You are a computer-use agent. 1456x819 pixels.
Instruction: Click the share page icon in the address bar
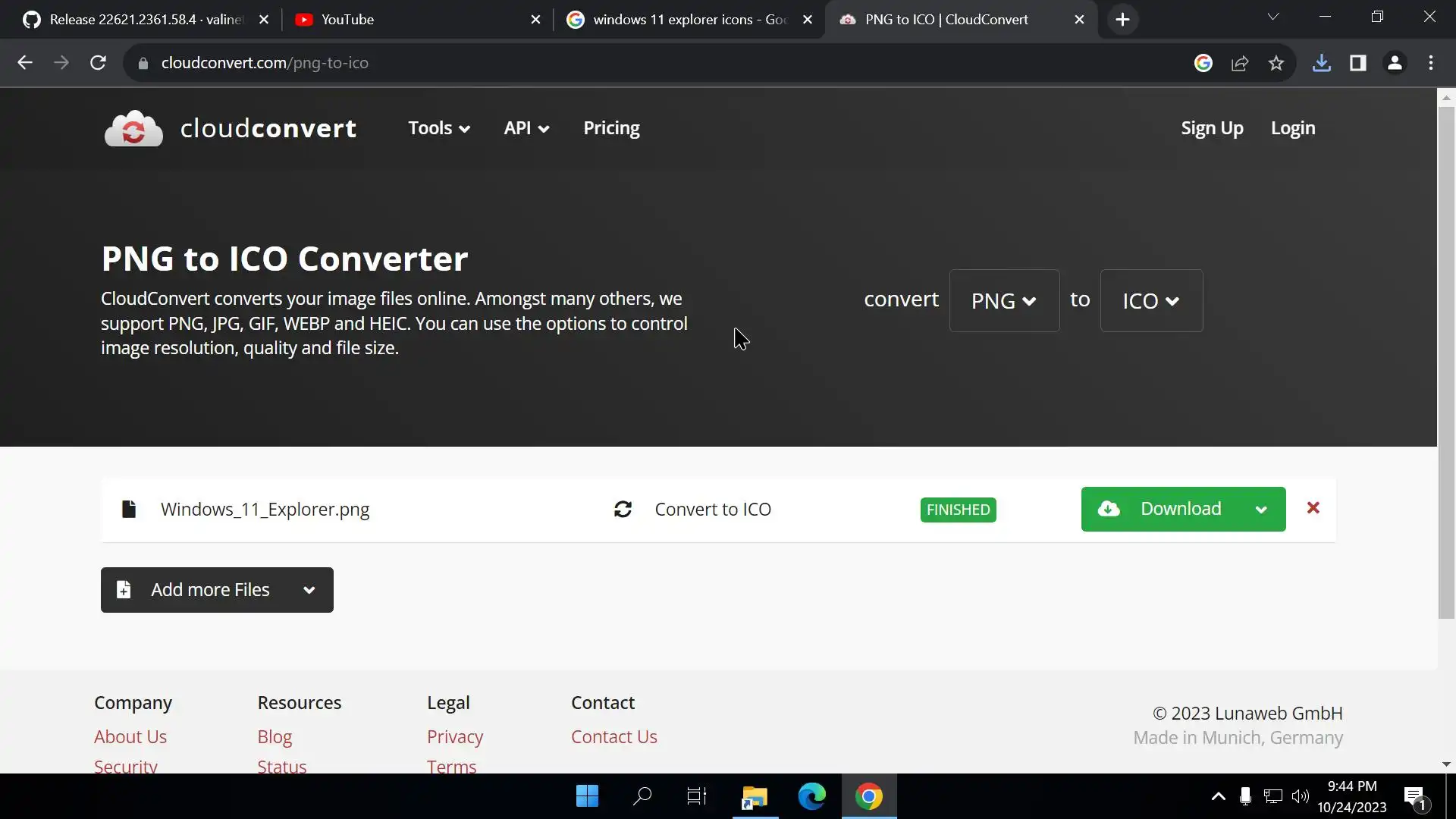[1240, 63]
